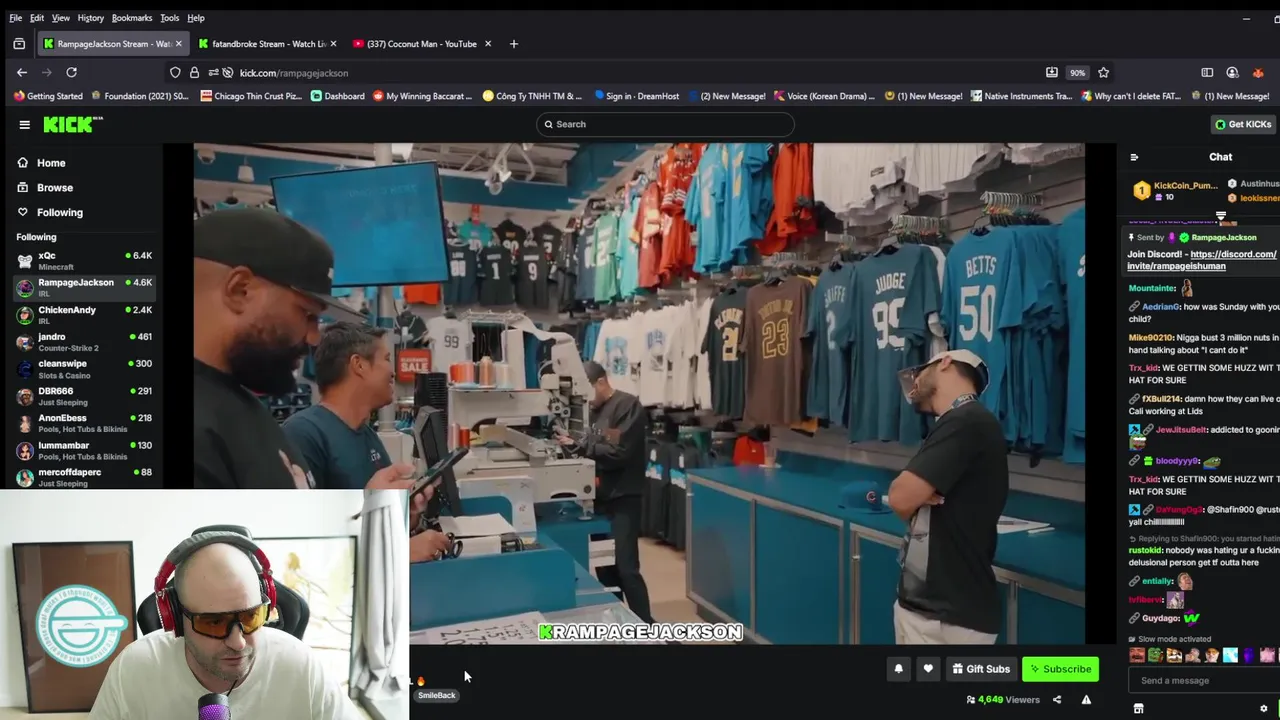Open AnonEbess channel in sidebar
The height and width of the screenshot is (720, 1280).
tap(84, 423)
